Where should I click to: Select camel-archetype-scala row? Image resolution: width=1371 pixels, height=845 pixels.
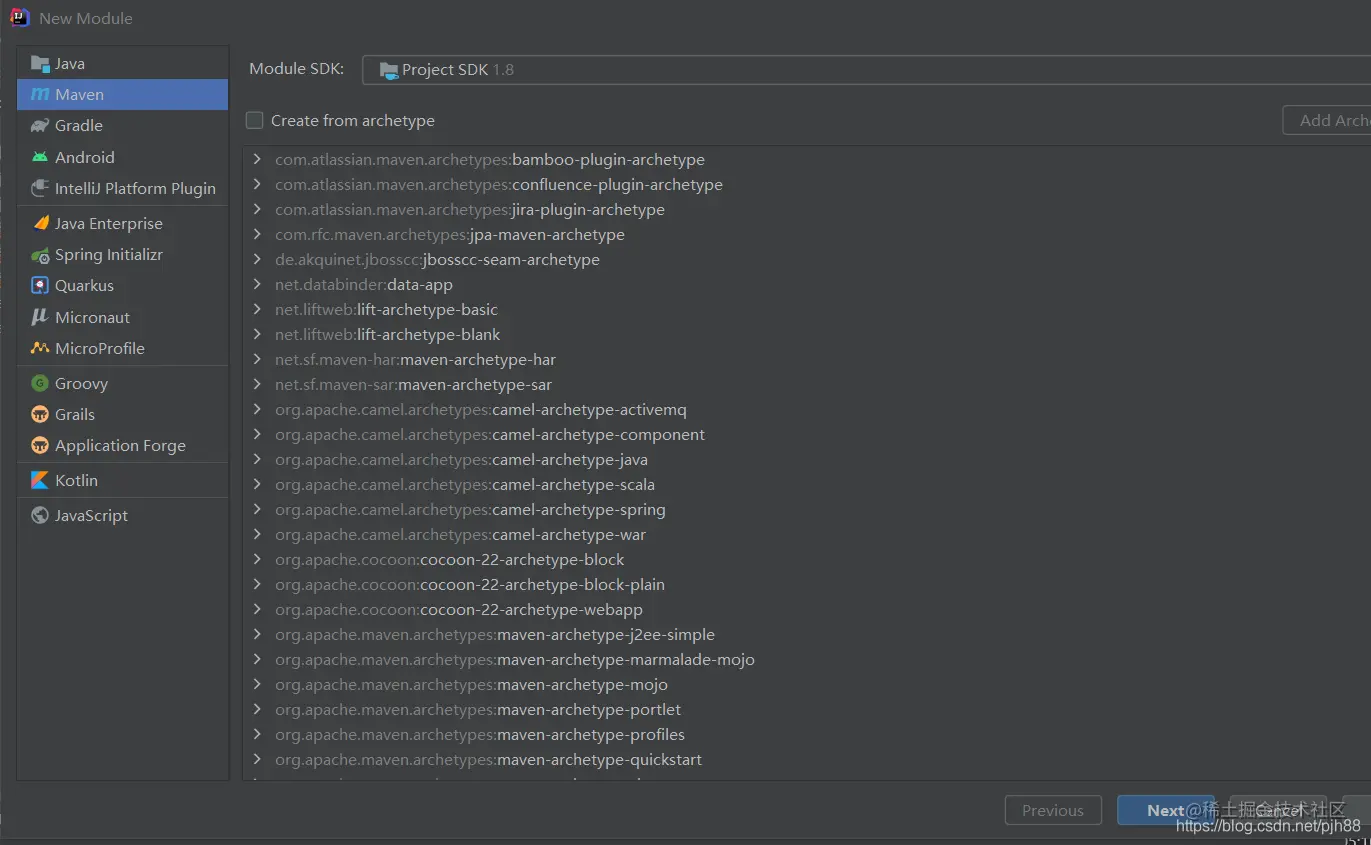coord(806,484)
